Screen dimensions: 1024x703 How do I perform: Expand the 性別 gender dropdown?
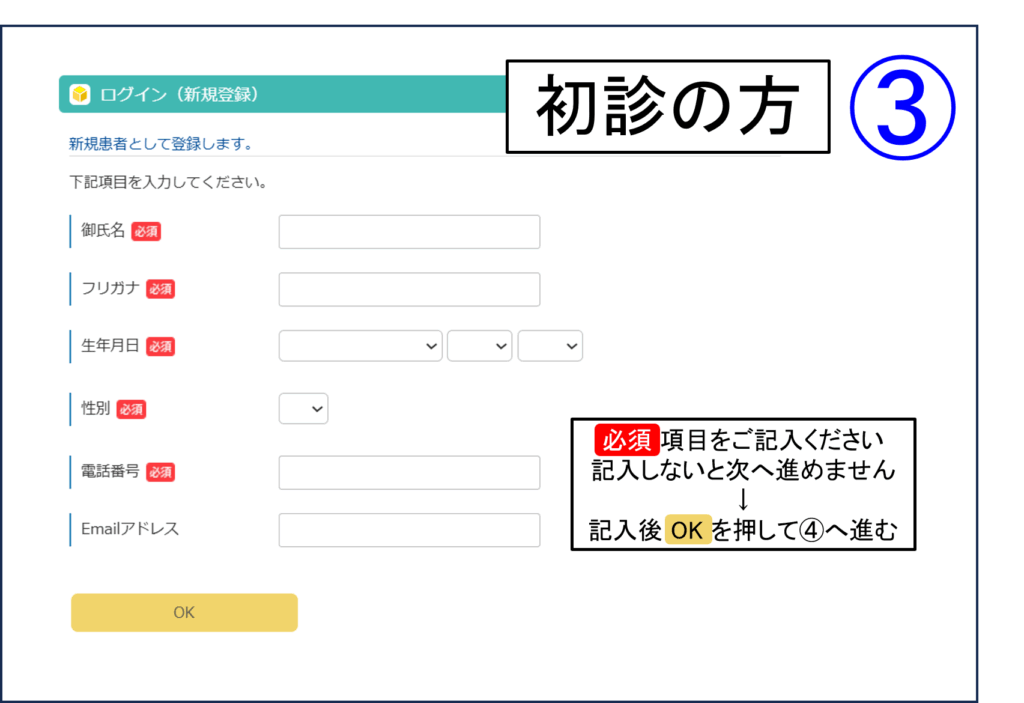point(303,409)
